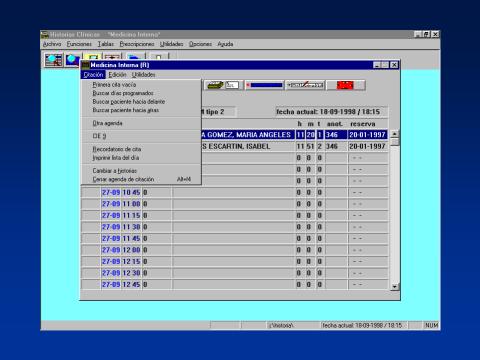Choose 'Imprimir lista del día' entry
This screenshot has height=360, width=480.
pos(116,158)
